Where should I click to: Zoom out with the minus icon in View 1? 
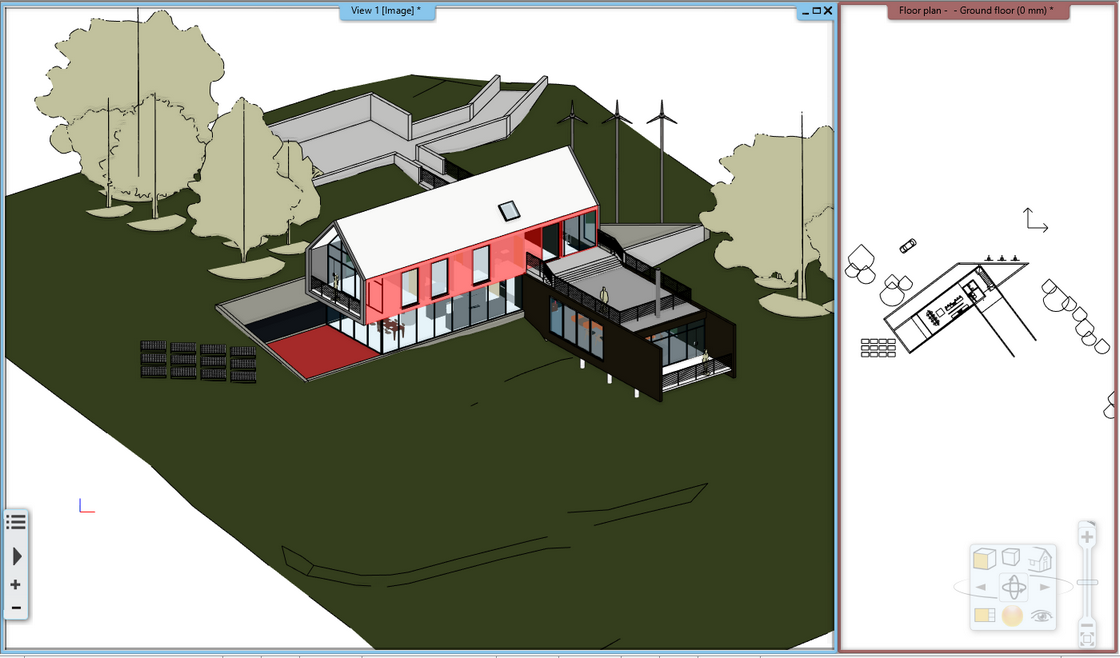coord(16,608)
